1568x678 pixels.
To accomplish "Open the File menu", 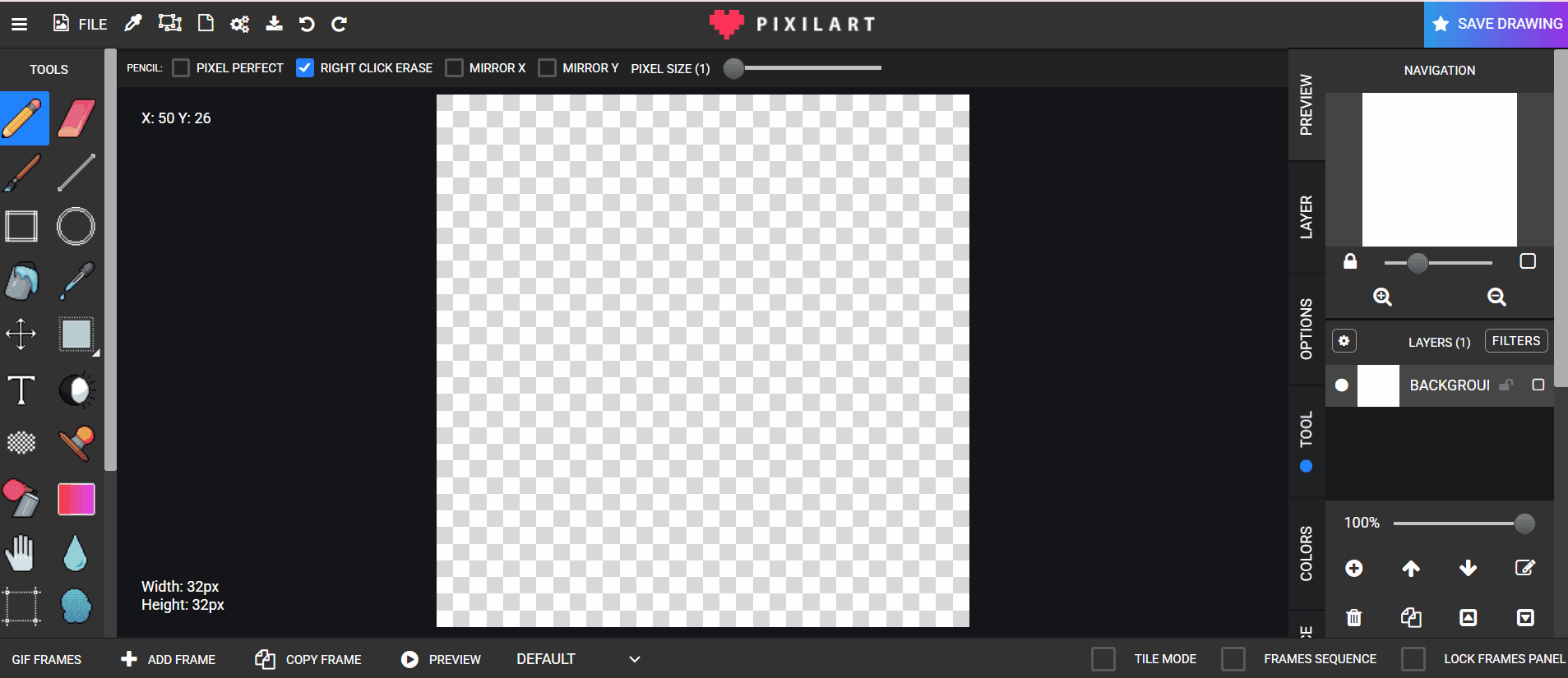I will (x=81, y=24).
